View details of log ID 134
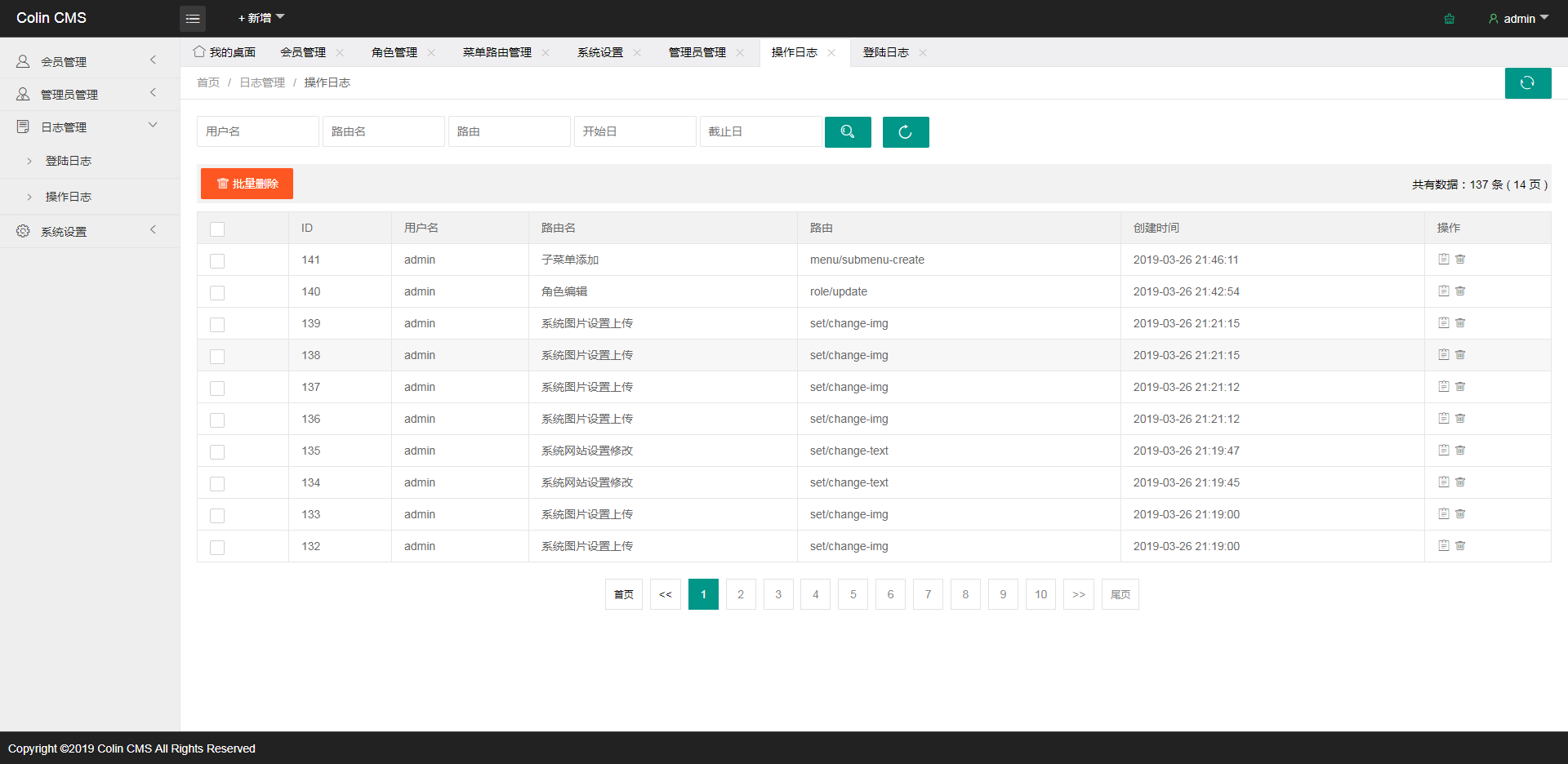The image size is (1568, 764). (x=1444, y=482)
